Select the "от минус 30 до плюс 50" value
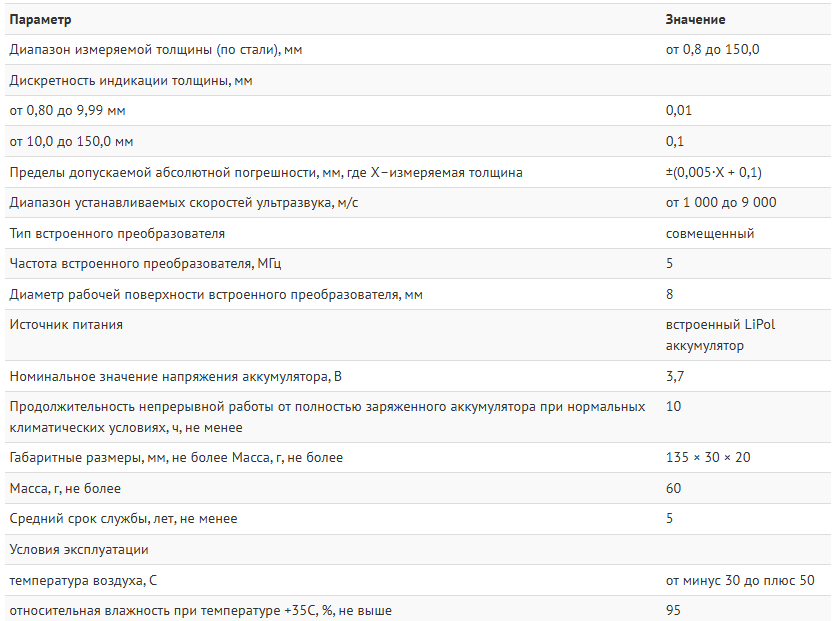 click(x=740, y=580)
